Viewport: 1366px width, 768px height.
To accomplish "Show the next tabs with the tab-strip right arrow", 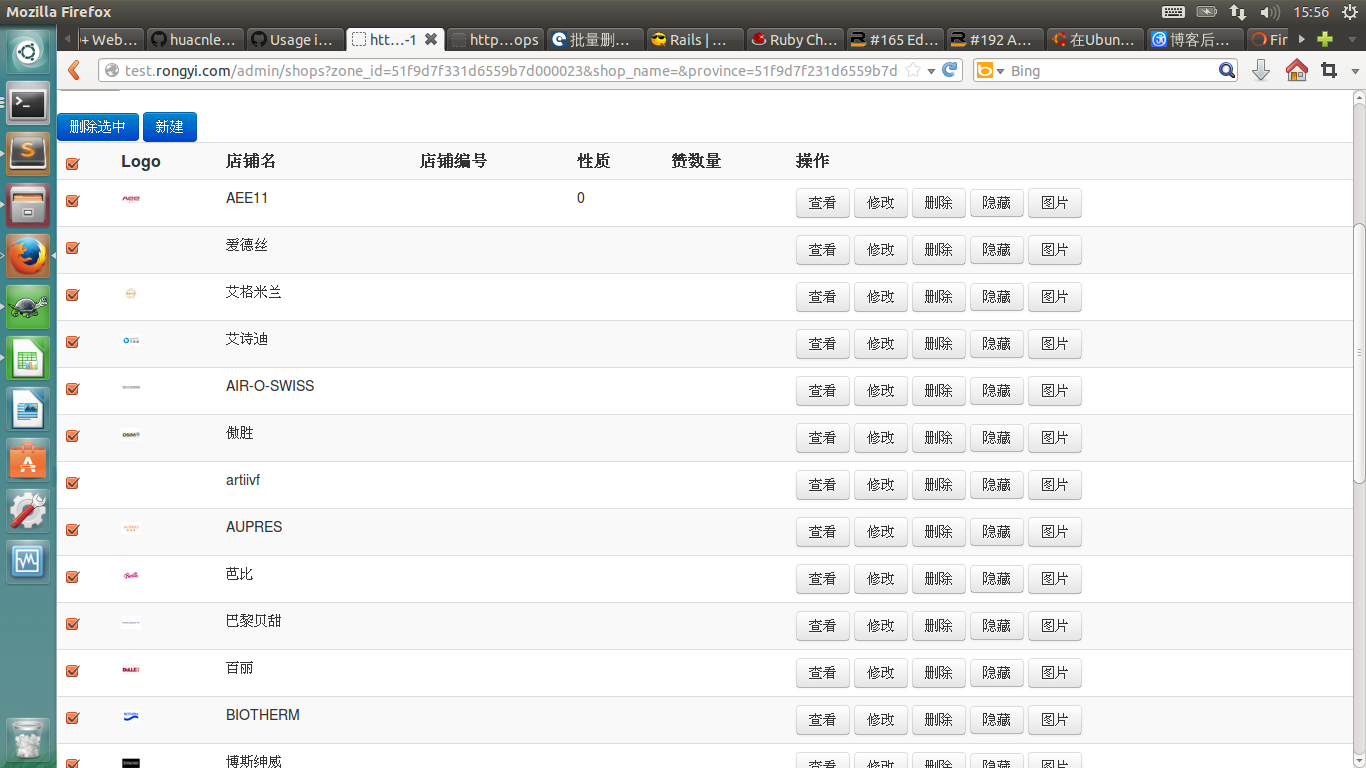I will (1302, 40).
